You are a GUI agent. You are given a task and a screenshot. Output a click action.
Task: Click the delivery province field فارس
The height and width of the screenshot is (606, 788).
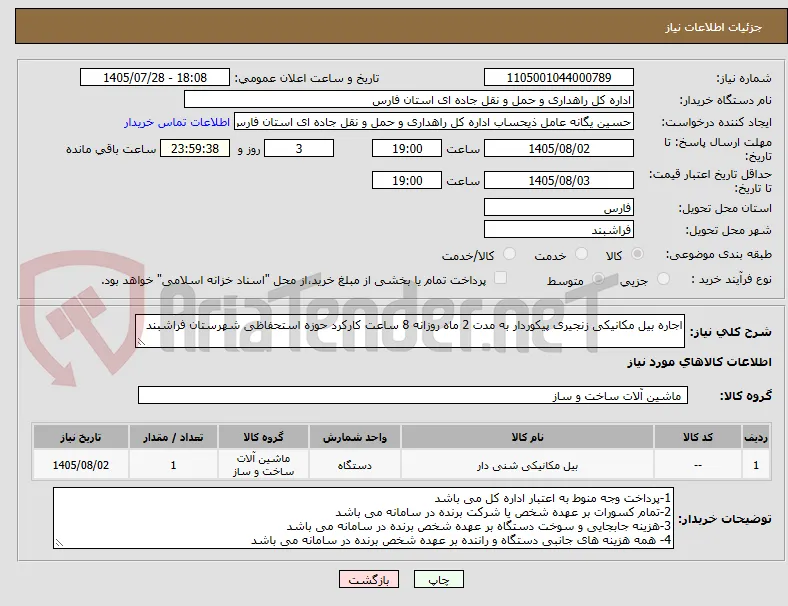559,208
